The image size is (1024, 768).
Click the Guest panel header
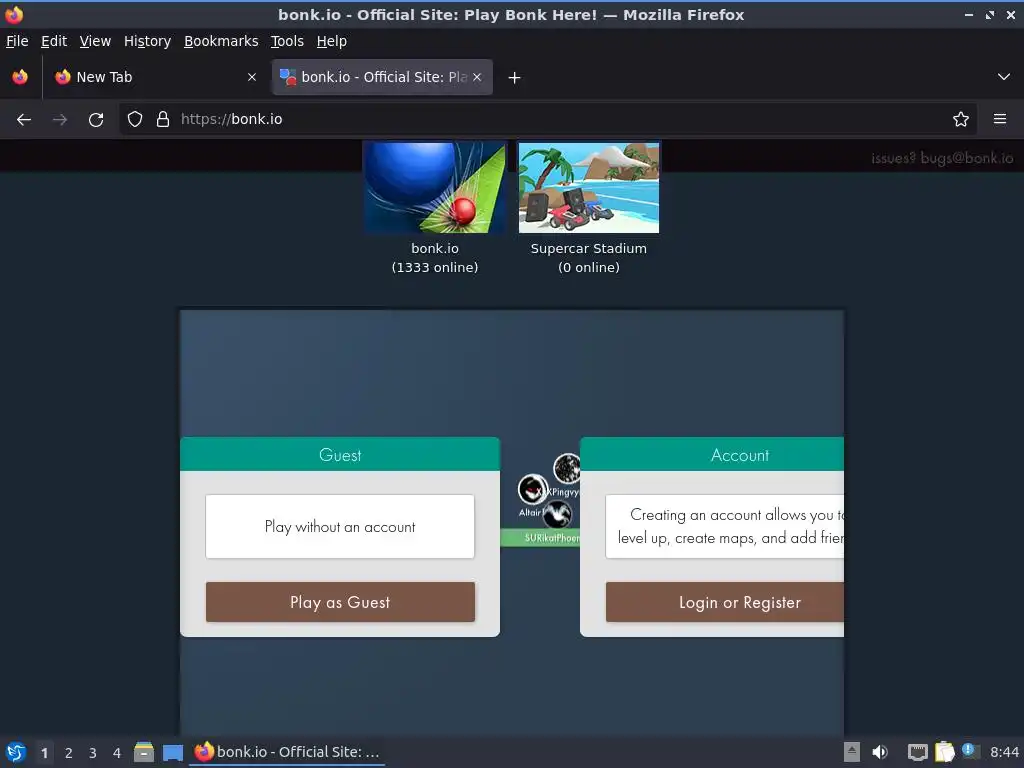(340, 455)
